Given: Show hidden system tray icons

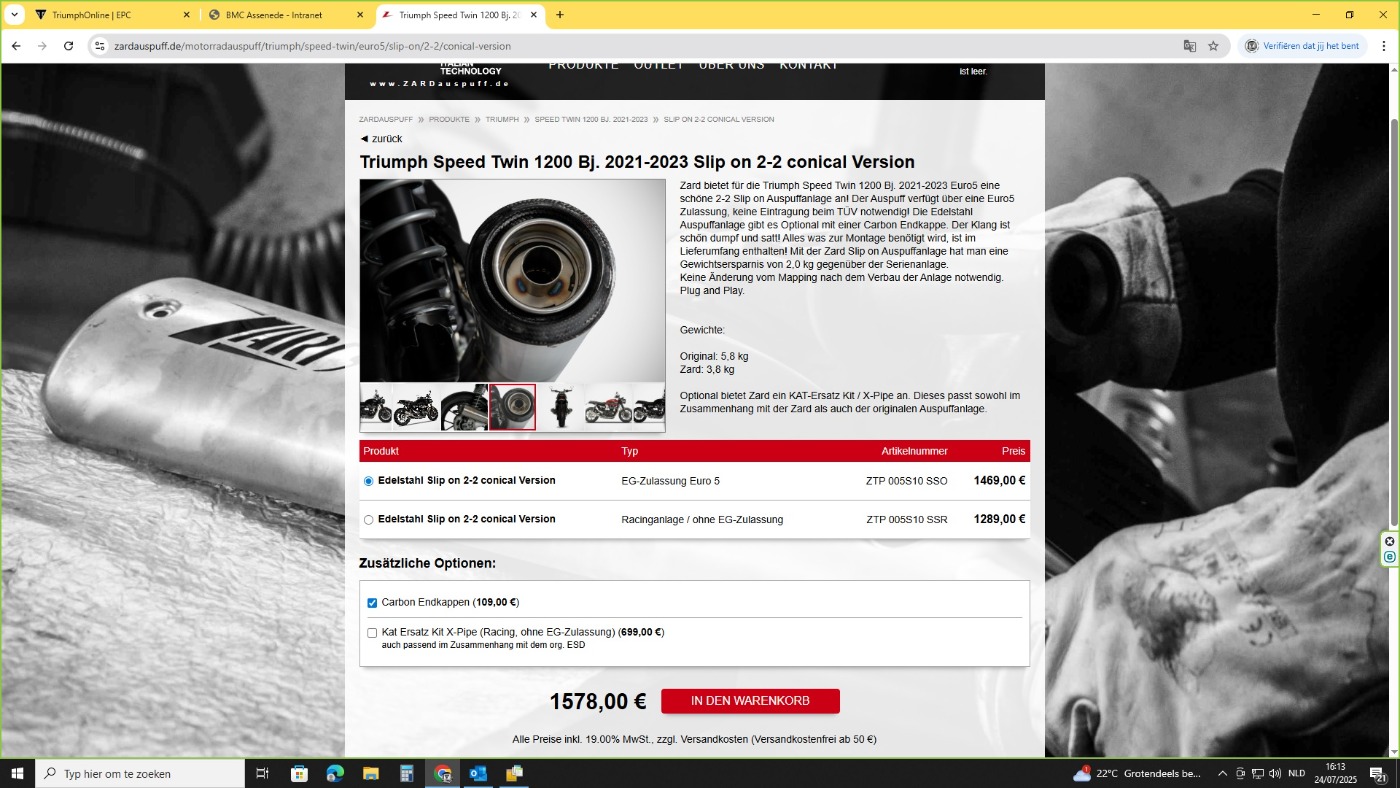Looking at the screenshot, I should [1222, 773].
